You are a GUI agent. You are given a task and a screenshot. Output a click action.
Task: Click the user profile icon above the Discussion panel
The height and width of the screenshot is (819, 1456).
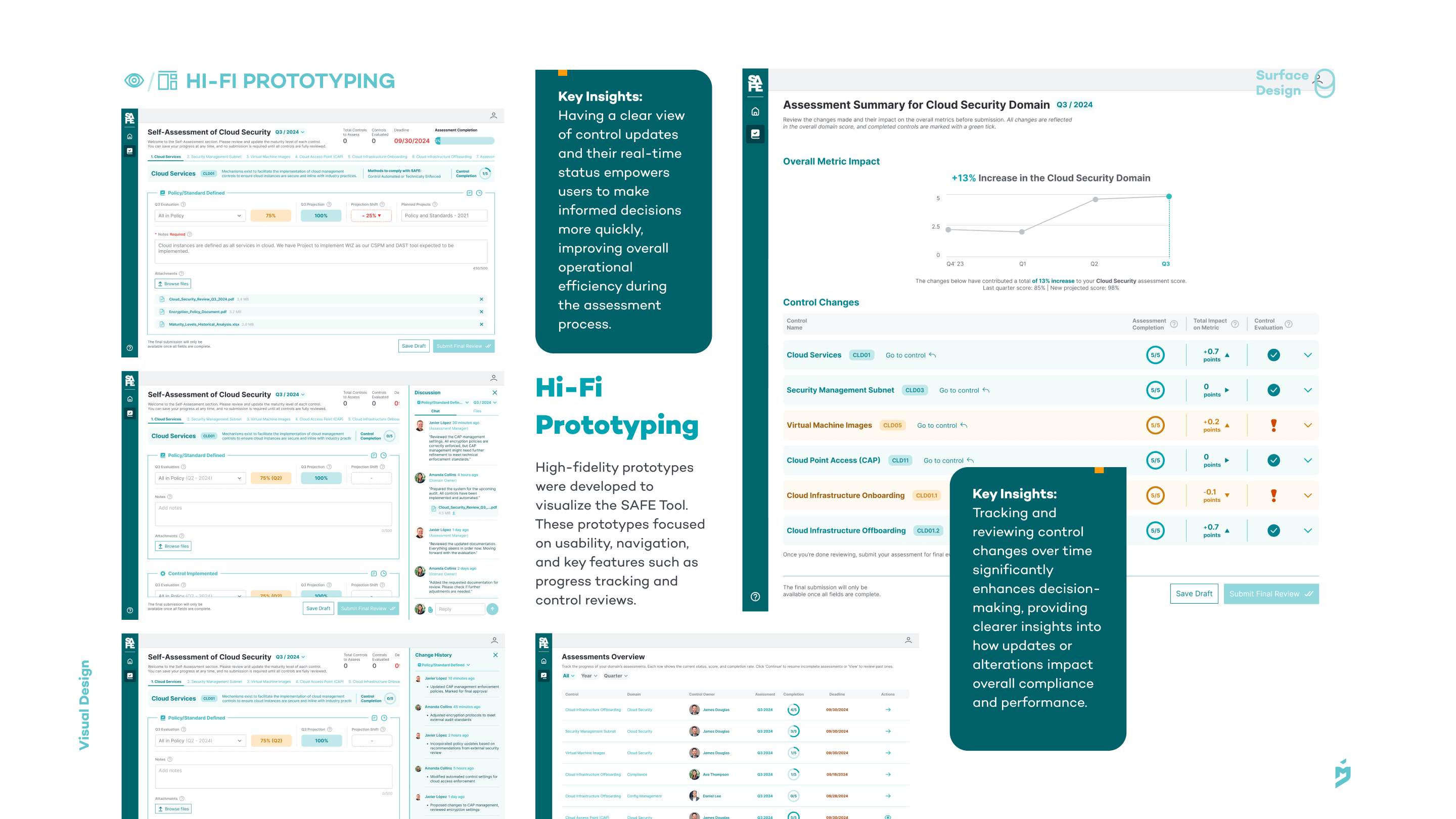[493, 378]
